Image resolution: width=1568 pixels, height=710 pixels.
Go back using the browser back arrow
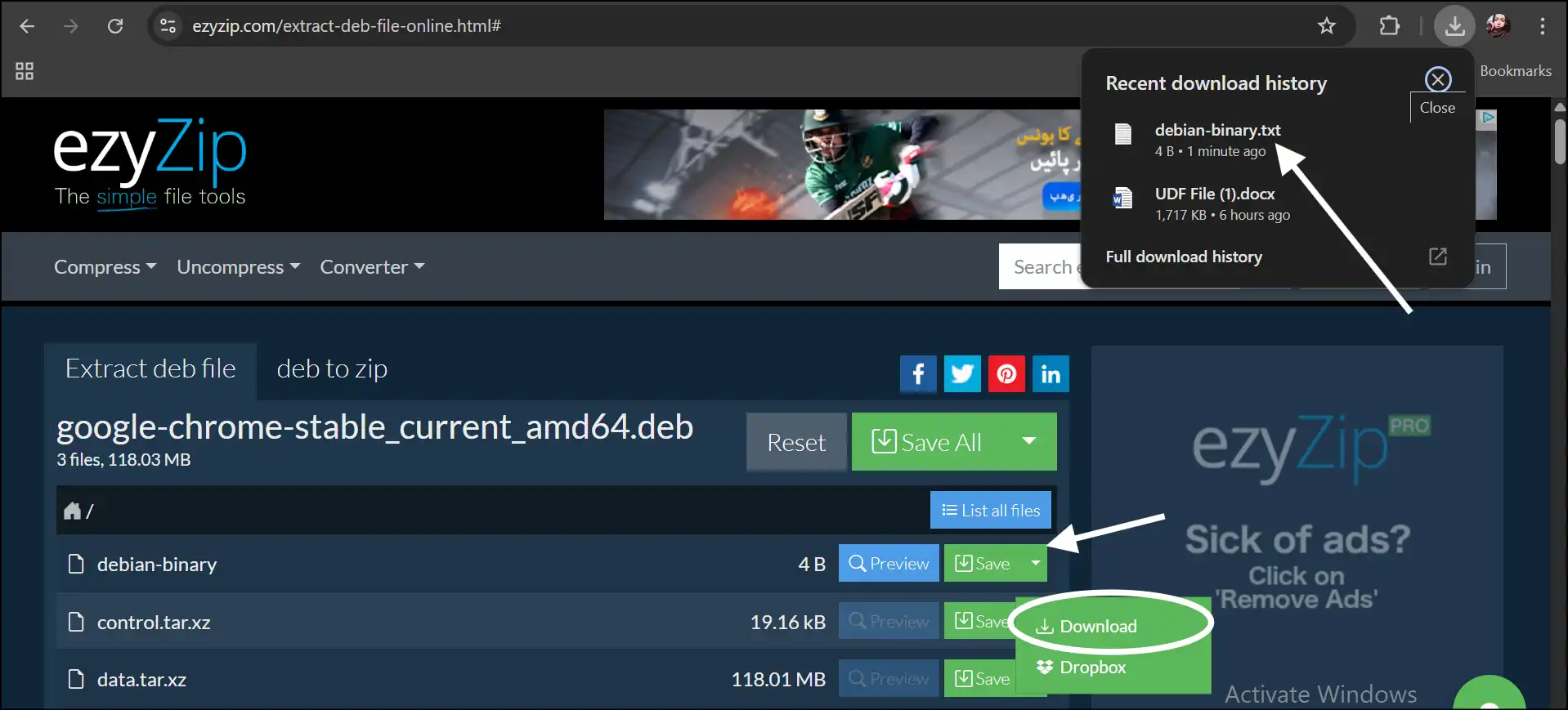[x=27, y=26]
